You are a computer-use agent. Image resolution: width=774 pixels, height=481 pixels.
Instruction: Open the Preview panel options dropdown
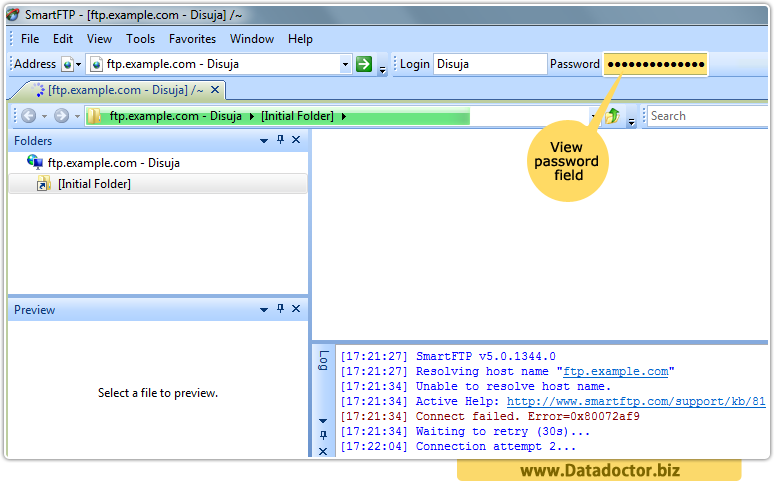264,310
